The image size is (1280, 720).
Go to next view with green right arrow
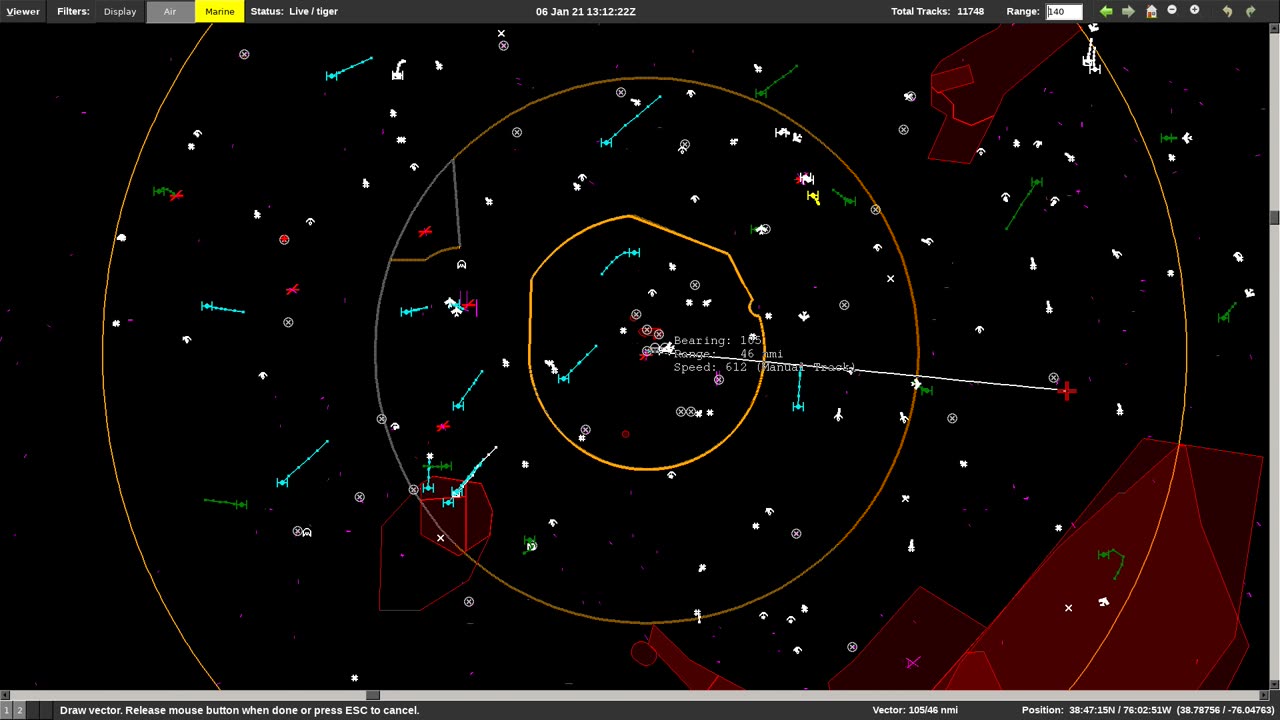tap(1128, 11)
